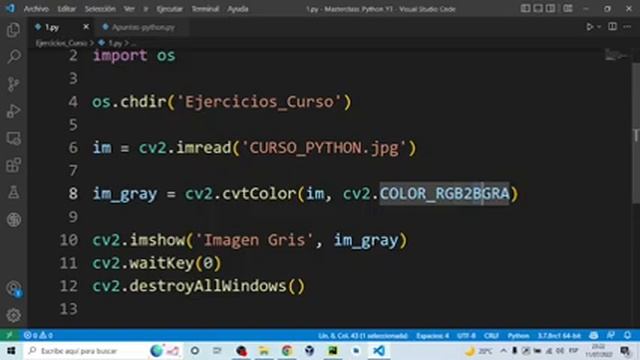
Task: Click the 'Imagen Gris' string
Action: point(255,240)
